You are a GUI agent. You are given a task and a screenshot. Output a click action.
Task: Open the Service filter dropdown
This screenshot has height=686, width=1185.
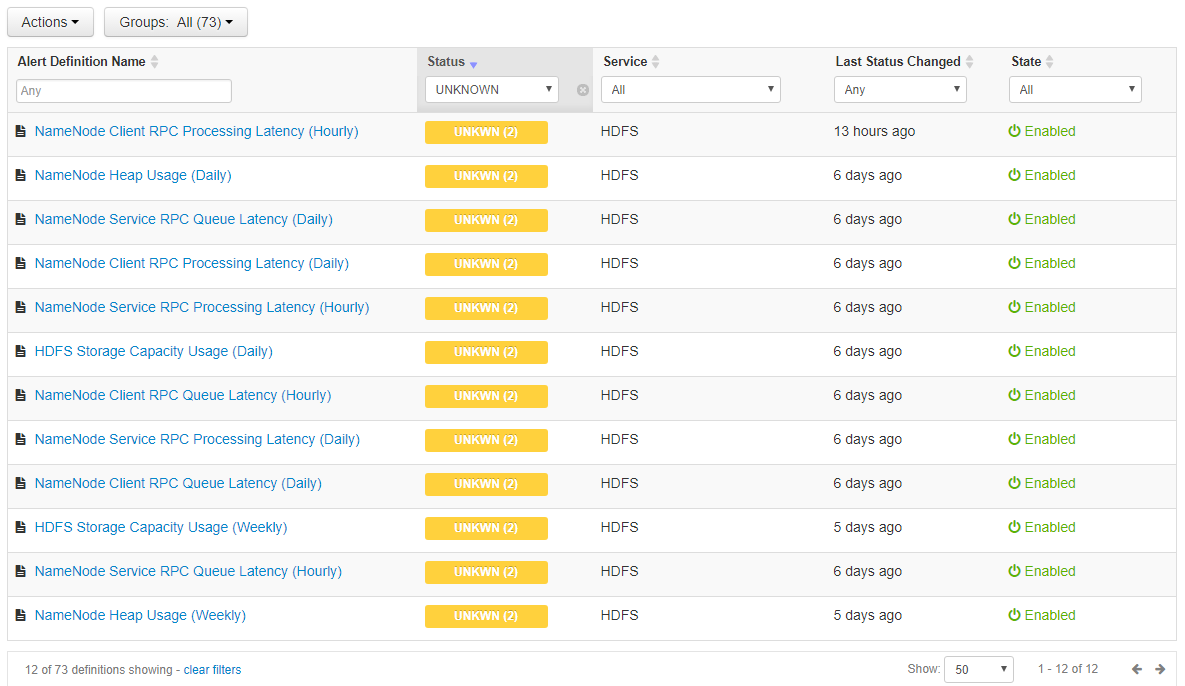pos(690,89)
